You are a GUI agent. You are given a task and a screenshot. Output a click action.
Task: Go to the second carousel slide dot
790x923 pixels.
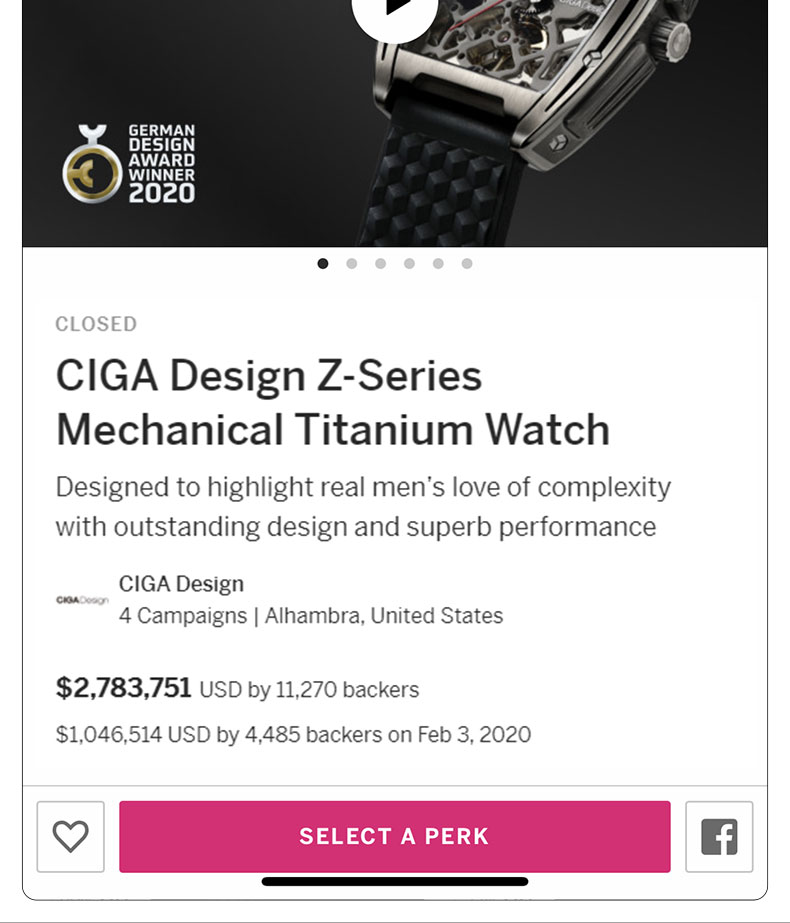pos(352,264)
